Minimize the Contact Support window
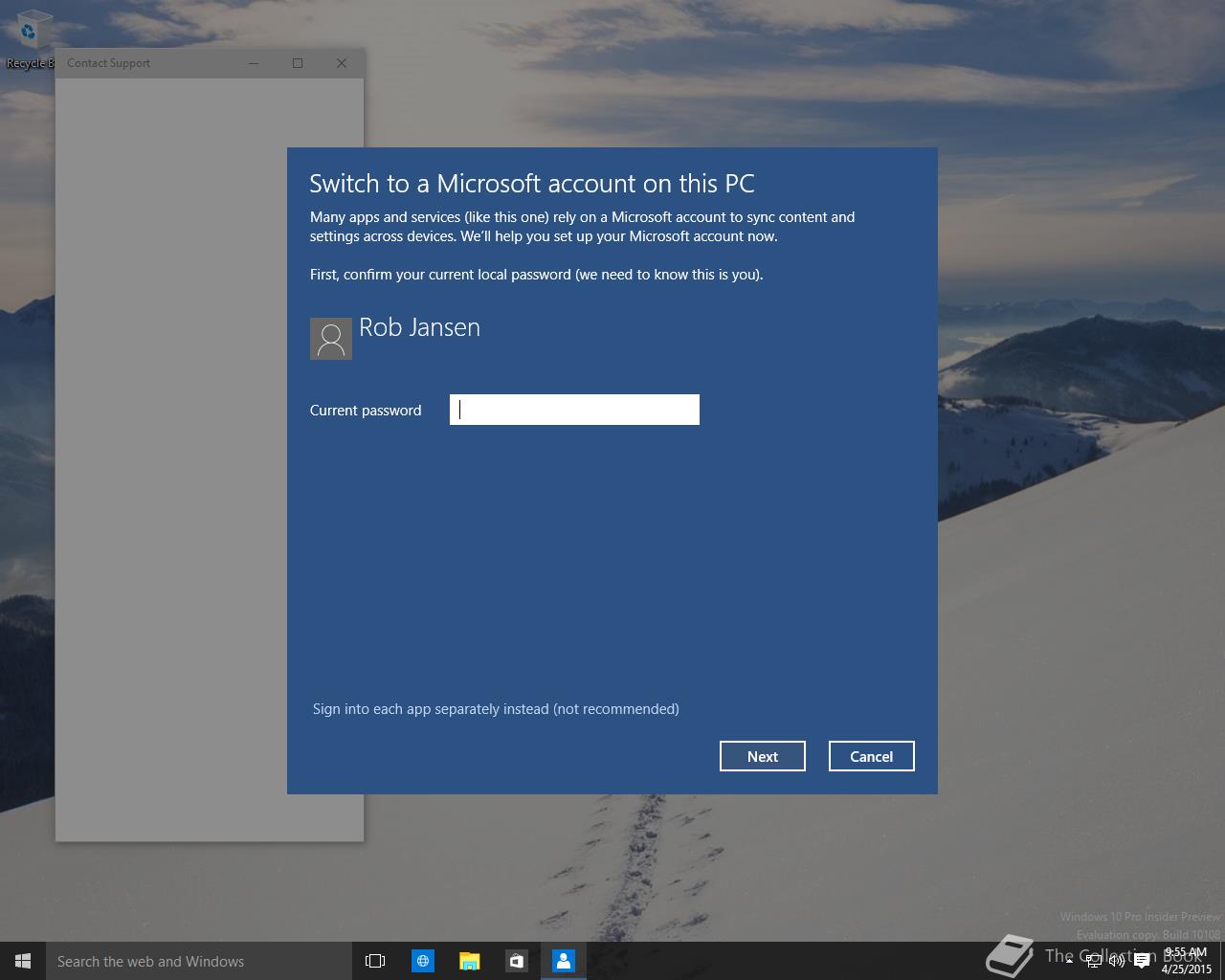 [254, 63]
